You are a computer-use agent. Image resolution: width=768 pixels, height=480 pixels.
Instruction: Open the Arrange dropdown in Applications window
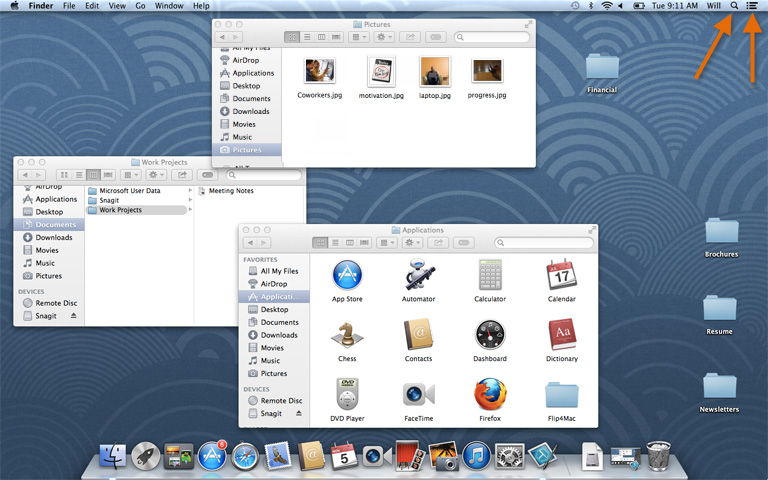click(x=385, y=243)
